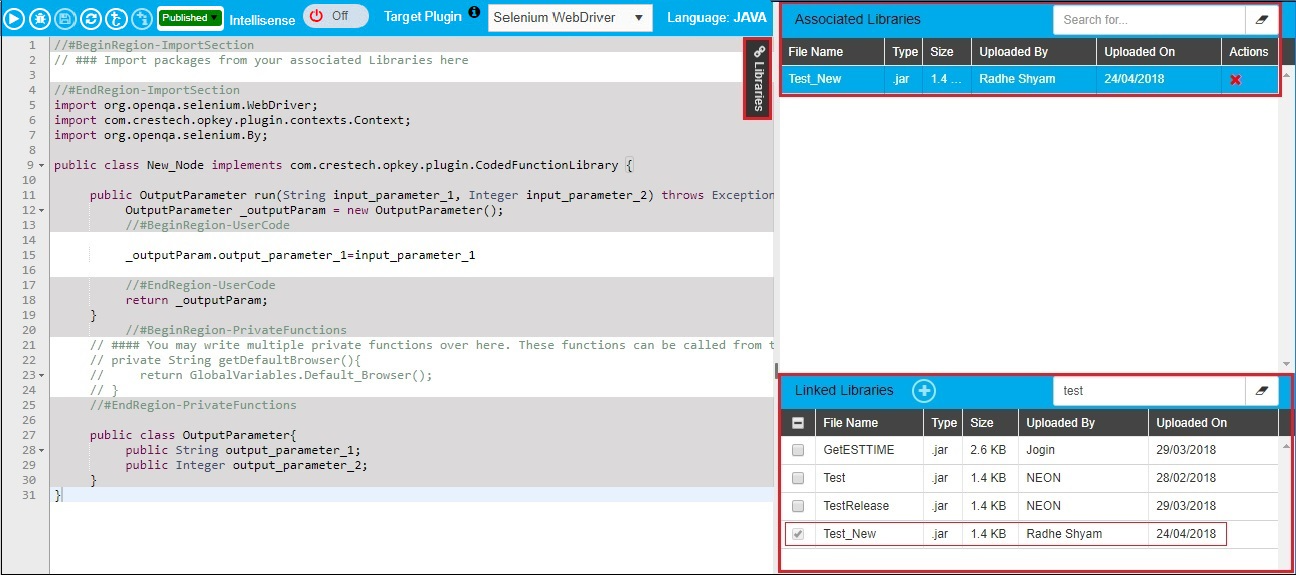This screenshot has width=1296, height=575.
Task: Click the vertical Libraries tab
Action: [758, 79]
